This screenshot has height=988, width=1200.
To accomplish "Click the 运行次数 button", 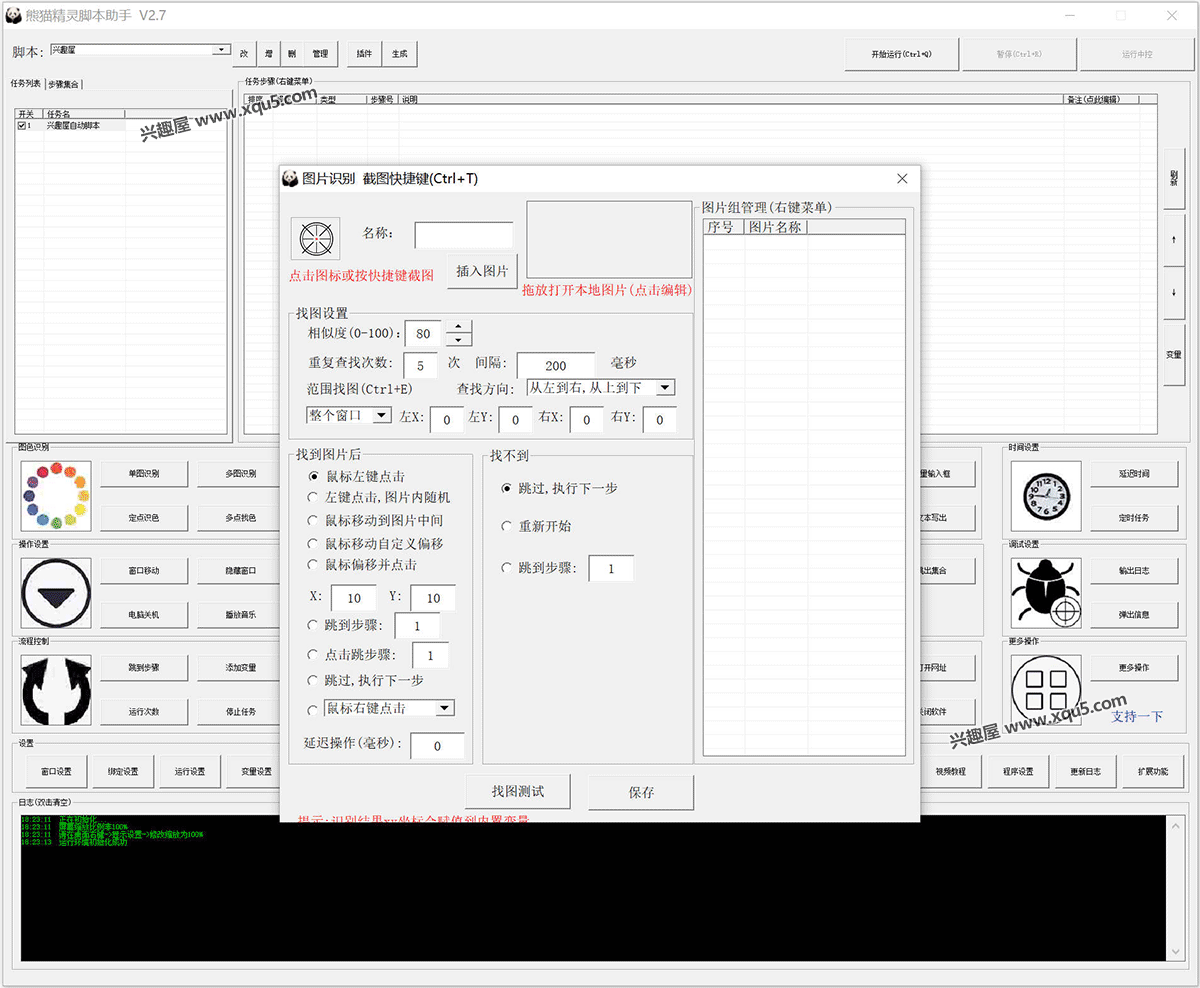I will click(x=144, y=711).
